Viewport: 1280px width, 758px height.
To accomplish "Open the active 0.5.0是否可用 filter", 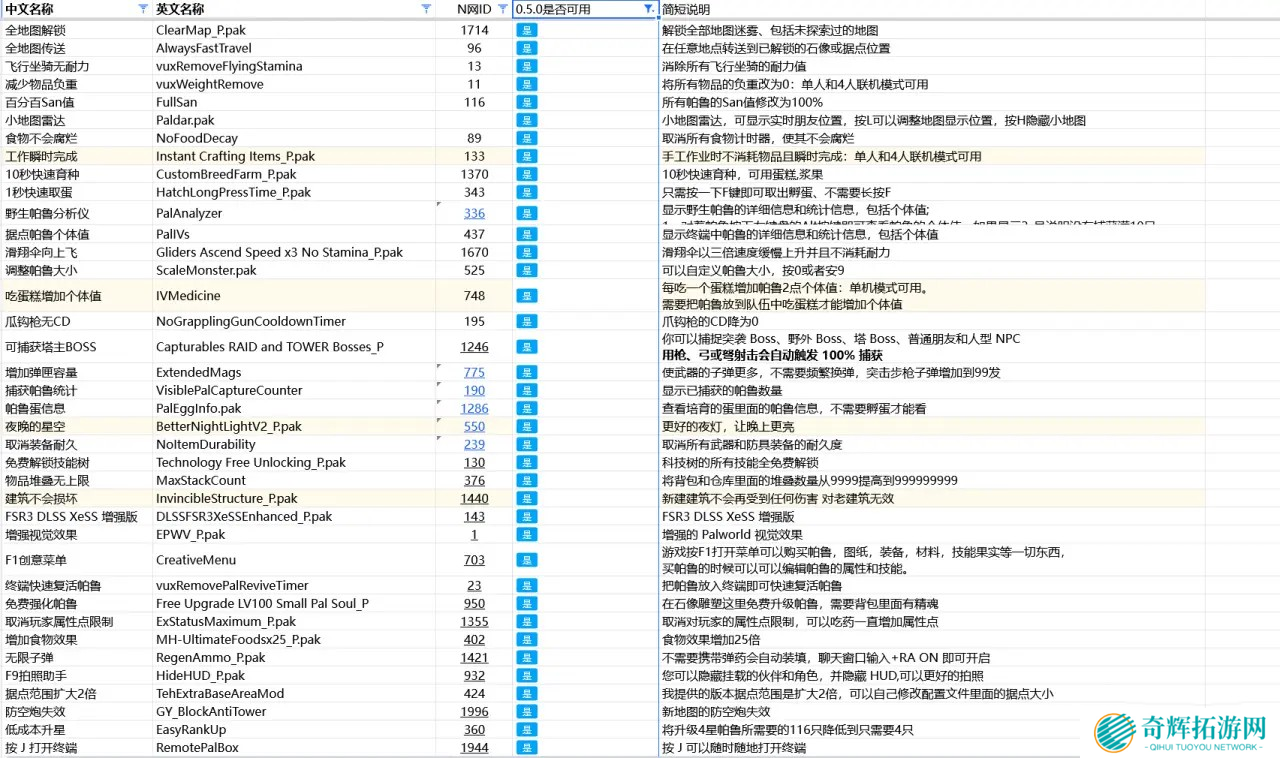I will (648, 9).
